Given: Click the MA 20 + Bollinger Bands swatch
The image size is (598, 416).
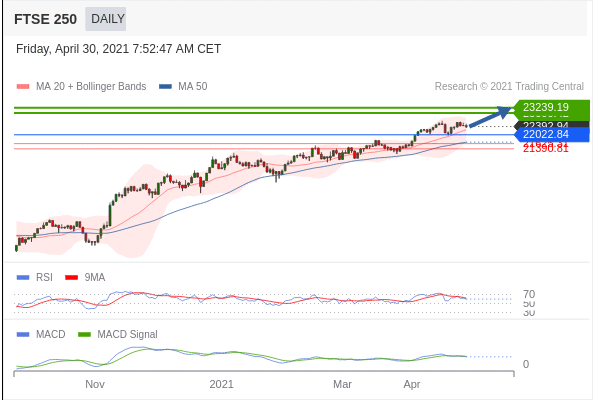Looking at the screenshot, I should coord(23,87).
